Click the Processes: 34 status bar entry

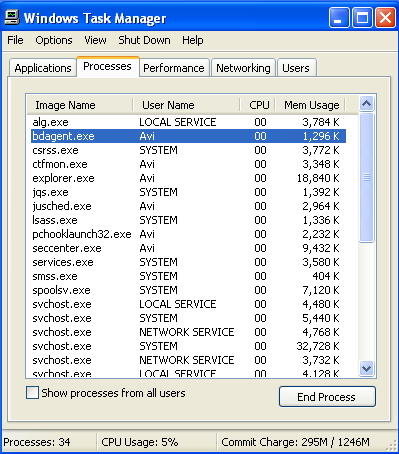tap(37, 442)
